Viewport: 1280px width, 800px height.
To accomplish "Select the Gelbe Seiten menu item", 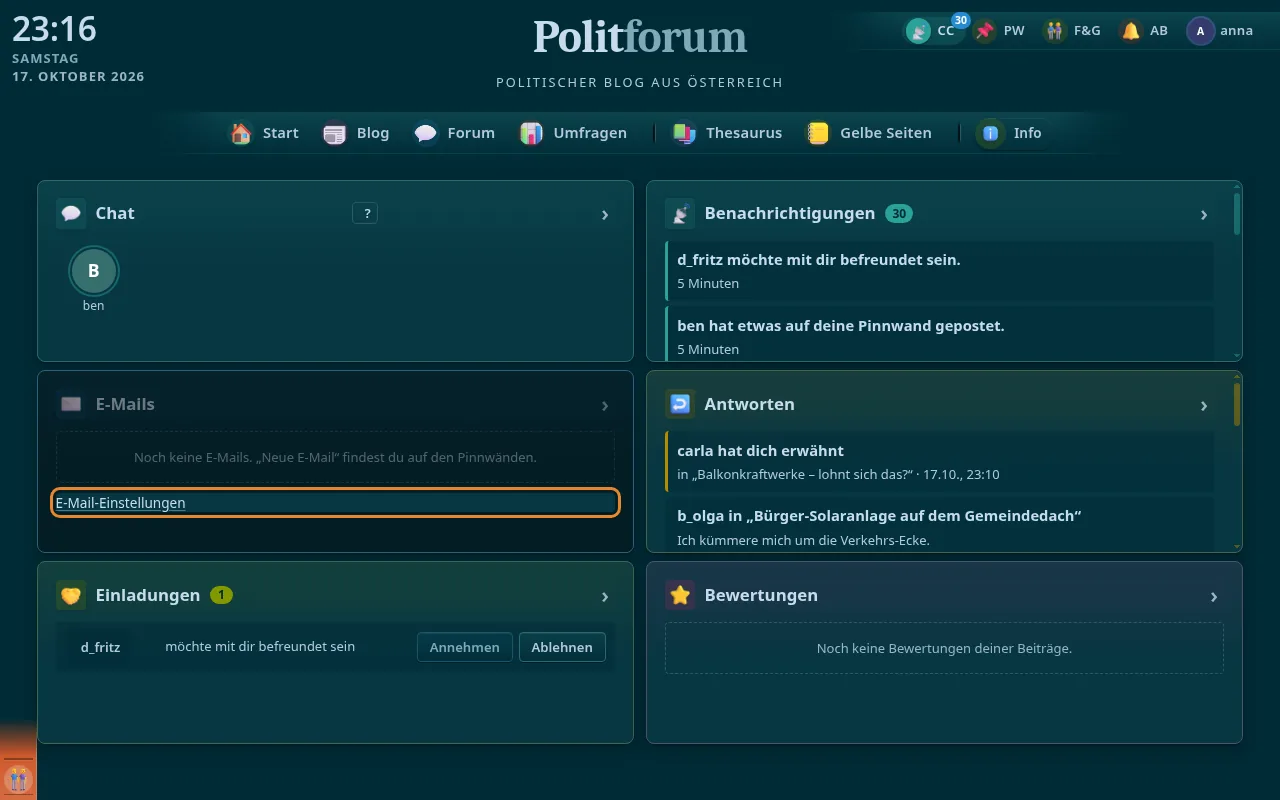I will tap(869, 133).
